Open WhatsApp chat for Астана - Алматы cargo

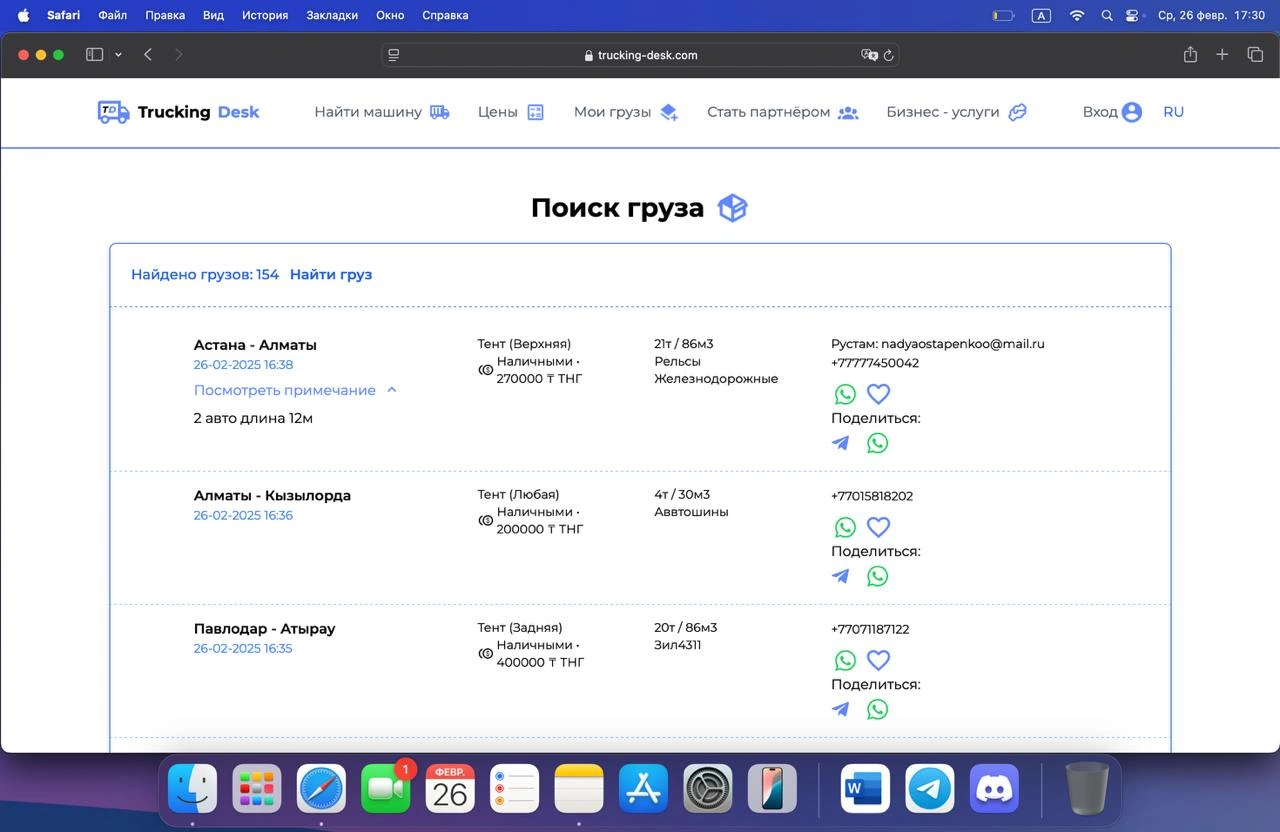[x=845, y=394]
